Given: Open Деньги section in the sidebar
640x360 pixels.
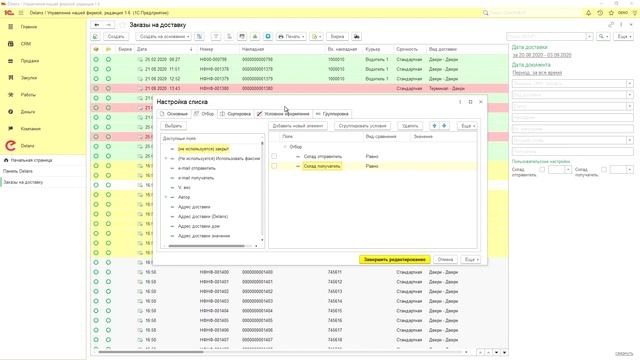Looking at the screenshot, I should point(28,111).
